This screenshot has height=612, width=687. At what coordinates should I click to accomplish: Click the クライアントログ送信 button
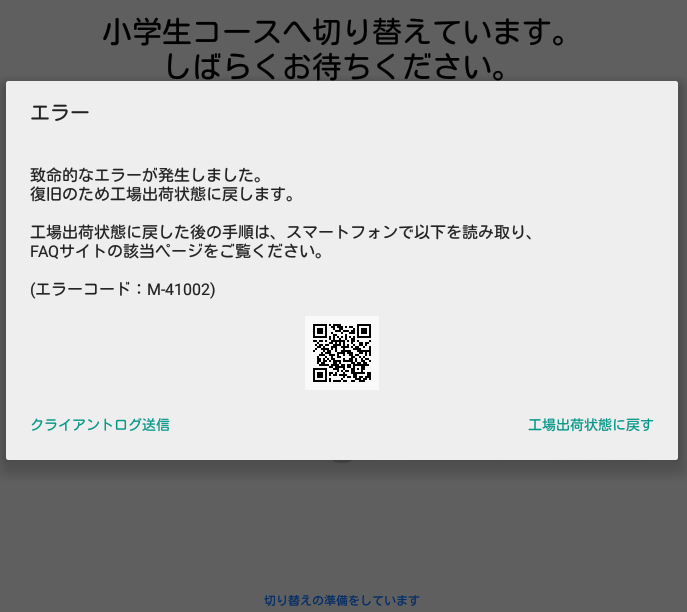tap(100, 425)
